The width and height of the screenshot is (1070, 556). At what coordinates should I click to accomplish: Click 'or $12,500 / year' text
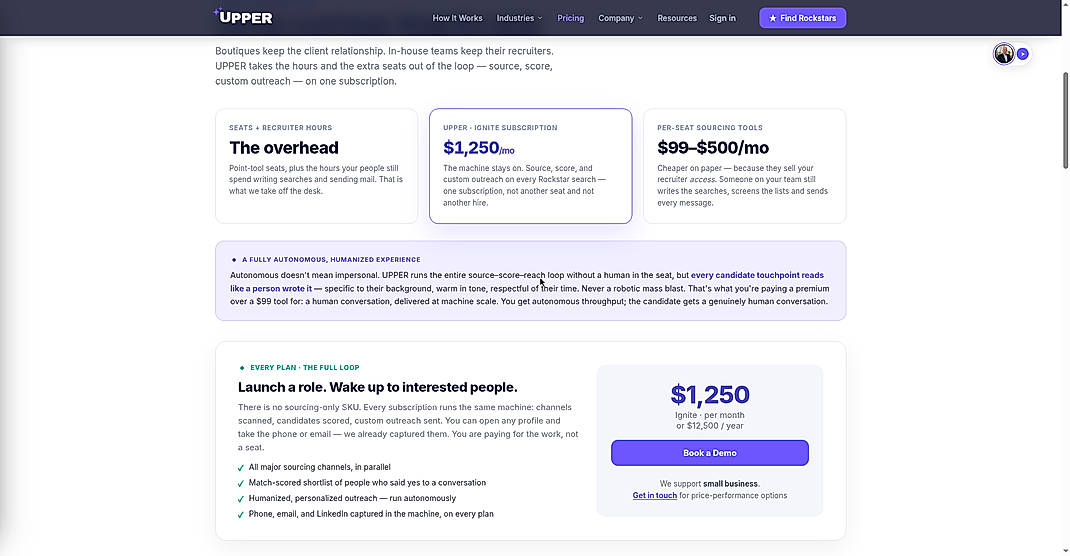click(x=710, y=426)
